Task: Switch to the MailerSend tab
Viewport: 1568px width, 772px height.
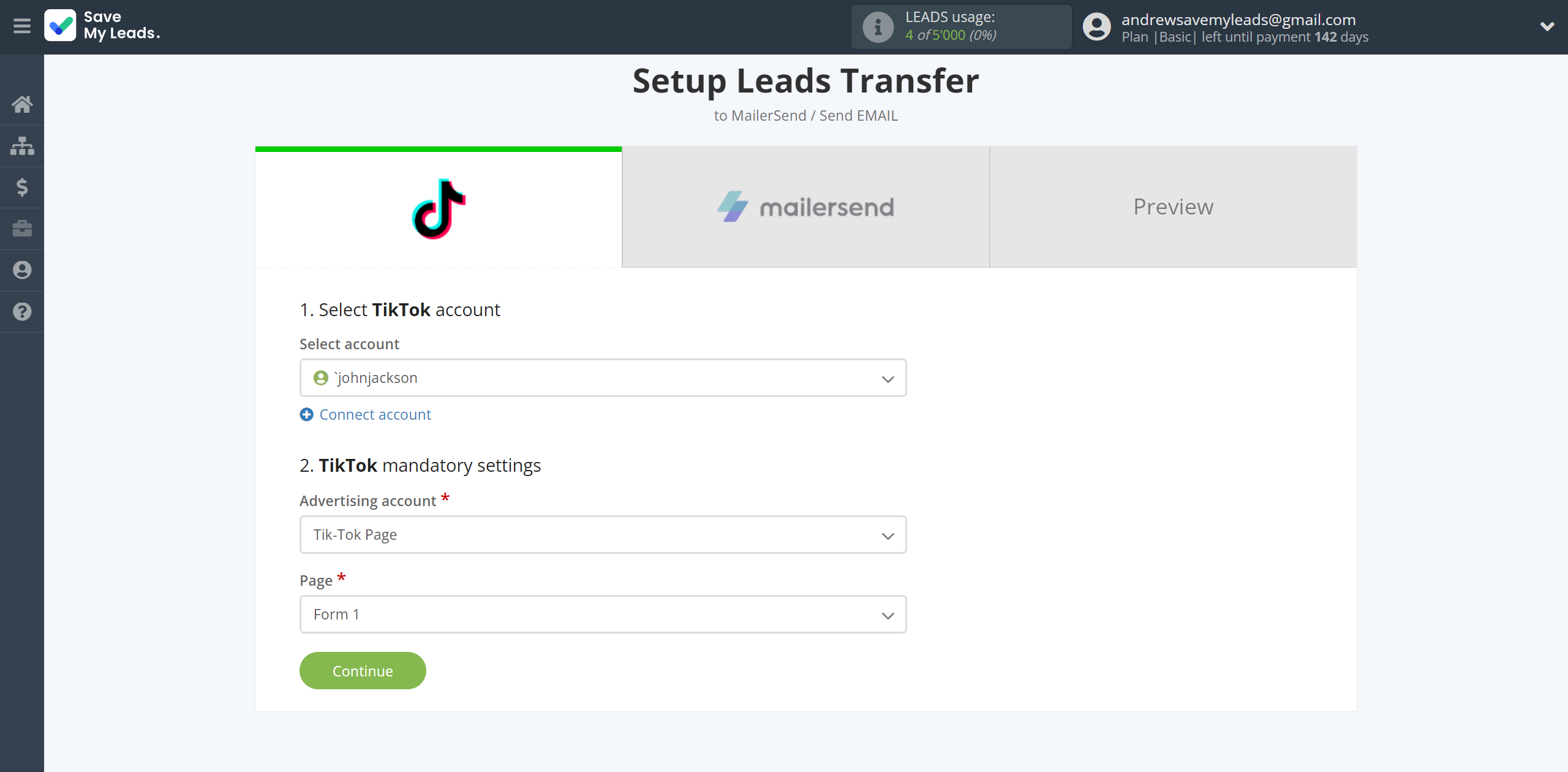Action: click(806, 206)
